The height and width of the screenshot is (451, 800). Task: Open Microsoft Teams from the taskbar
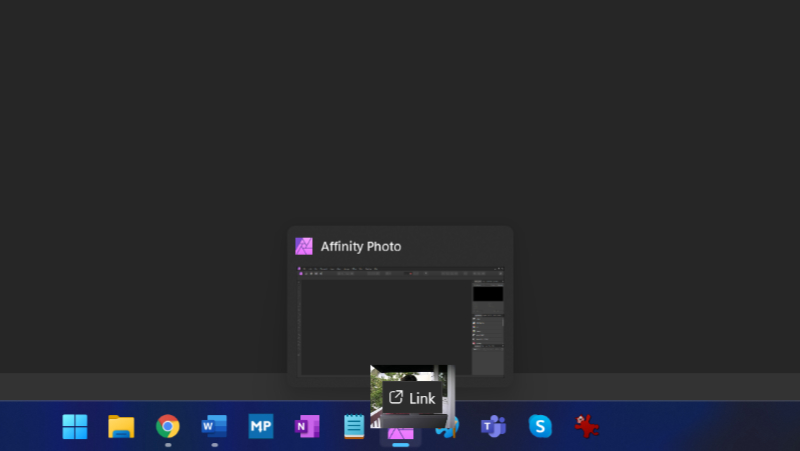coord(493,426)
